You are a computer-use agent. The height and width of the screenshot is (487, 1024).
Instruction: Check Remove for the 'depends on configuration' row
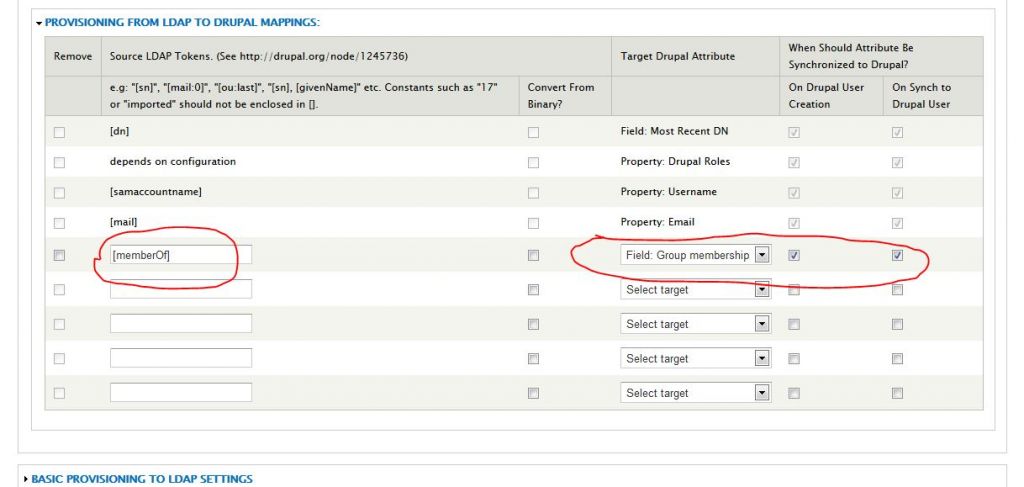(59, 162)
